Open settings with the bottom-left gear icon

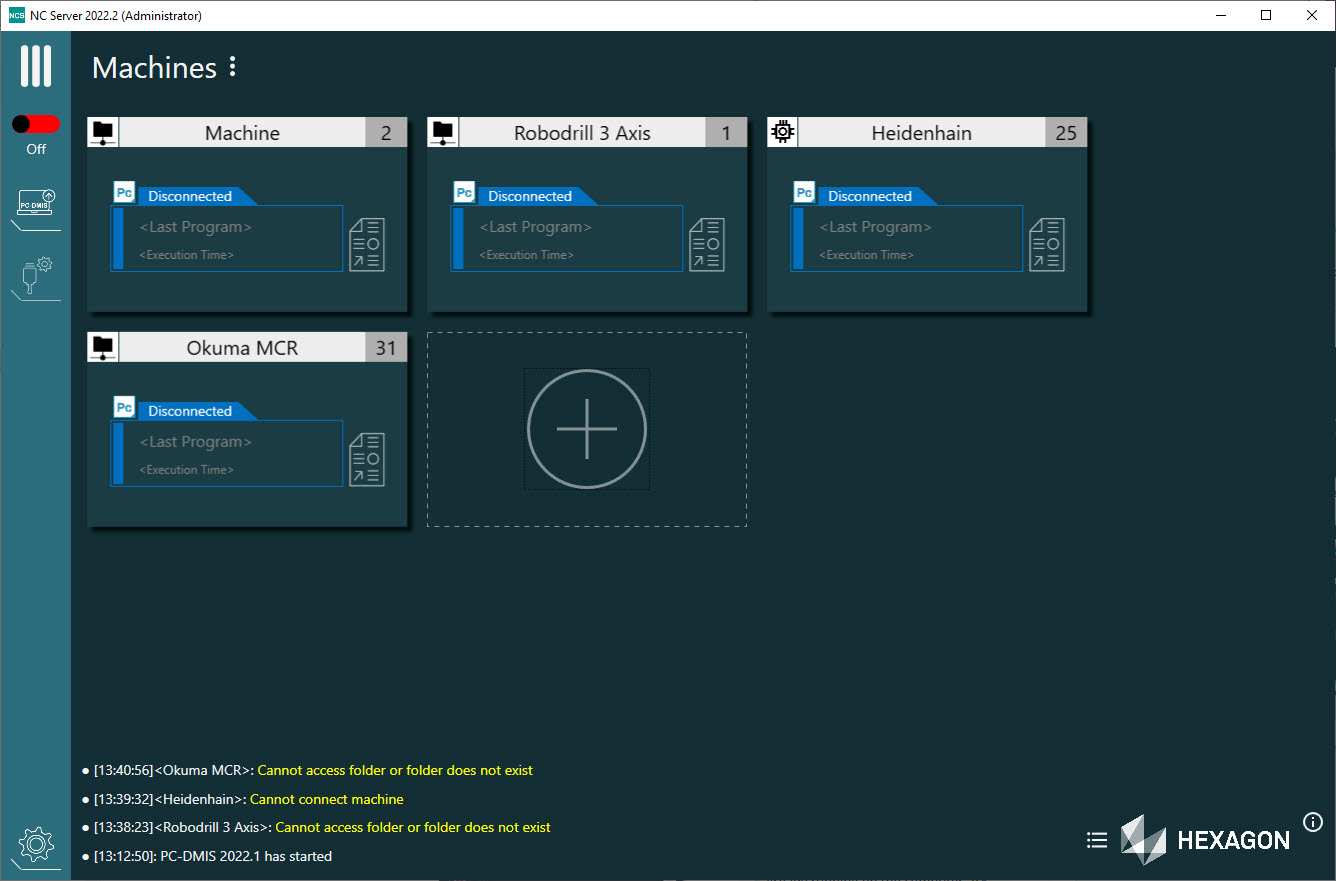click(x=35, y=845)
